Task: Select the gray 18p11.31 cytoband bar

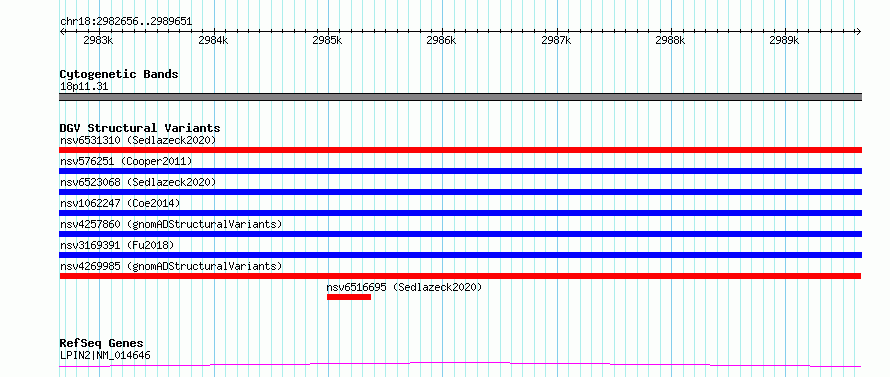Action: click(x=460, y=97)
